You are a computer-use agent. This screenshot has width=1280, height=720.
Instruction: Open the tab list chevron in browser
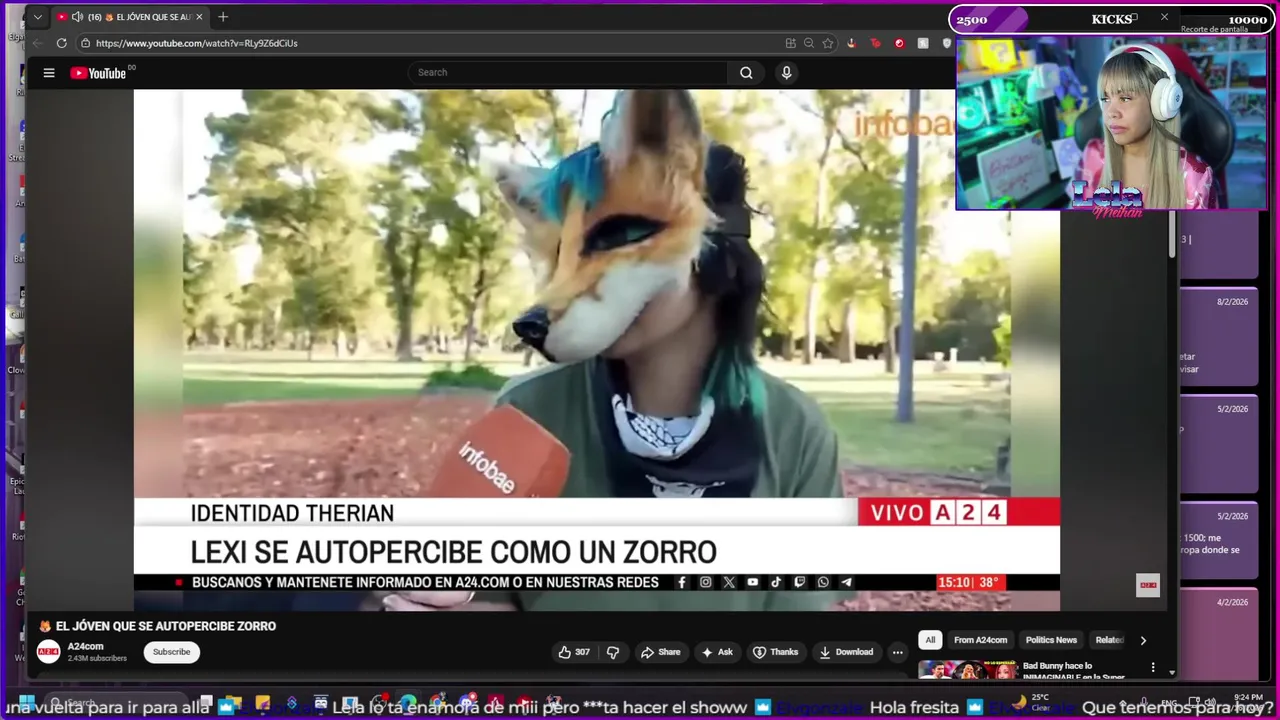(x=38, y=17)
